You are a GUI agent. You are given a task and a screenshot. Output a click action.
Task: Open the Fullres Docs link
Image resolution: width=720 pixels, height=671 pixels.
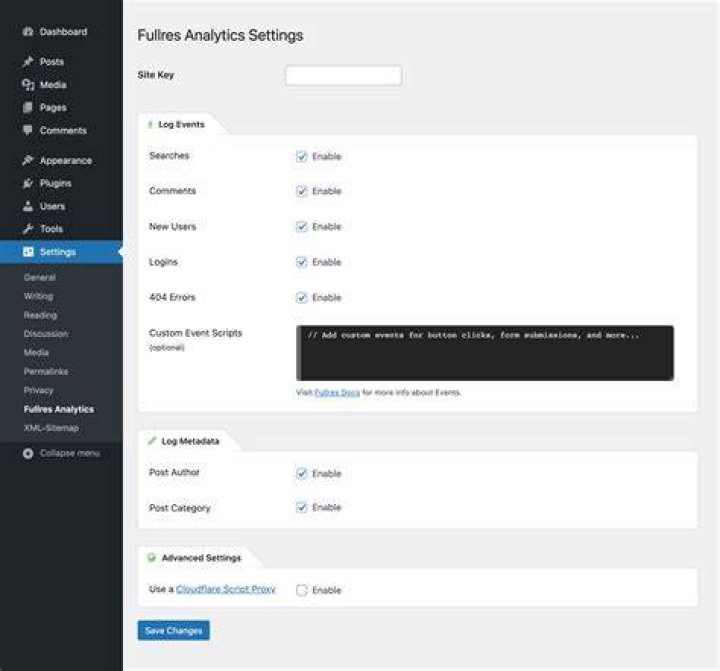[337, 393]
